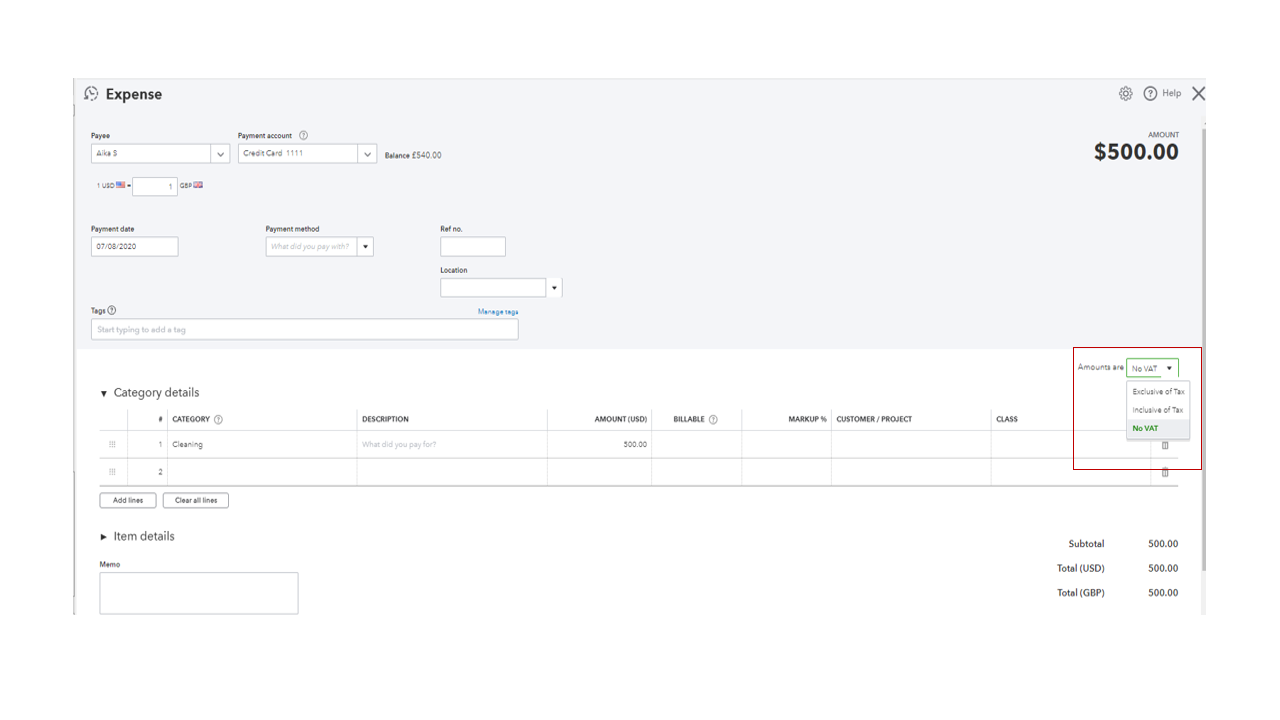The image size is (1280, 720).
Task: Delete line 1 using its trash icon
Action: [1164, 445]
